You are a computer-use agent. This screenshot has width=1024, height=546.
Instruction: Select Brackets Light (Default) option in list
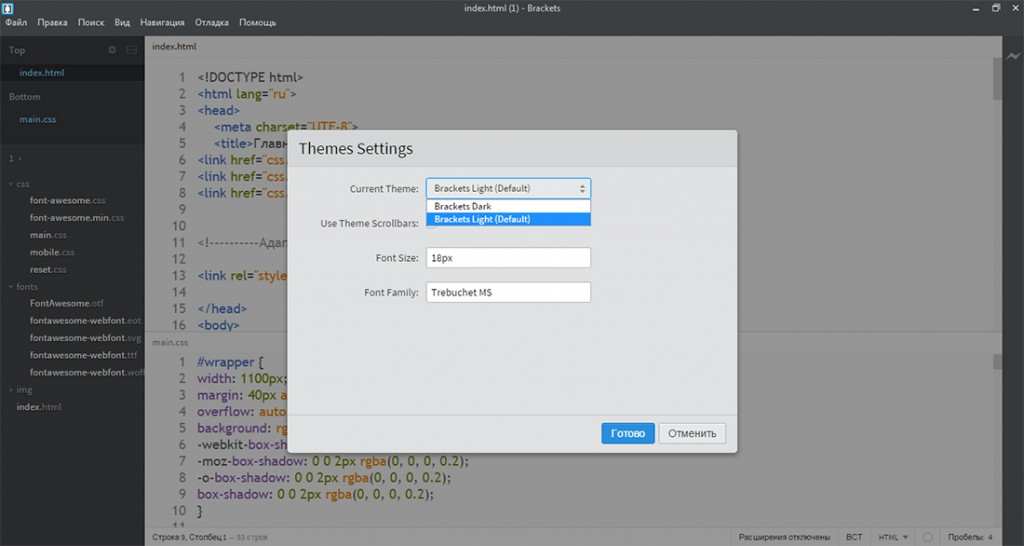coord(508,219)
